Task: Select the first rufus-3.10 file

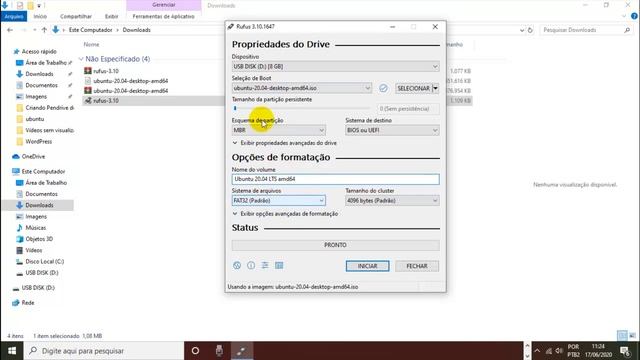Action: (106, 71)
